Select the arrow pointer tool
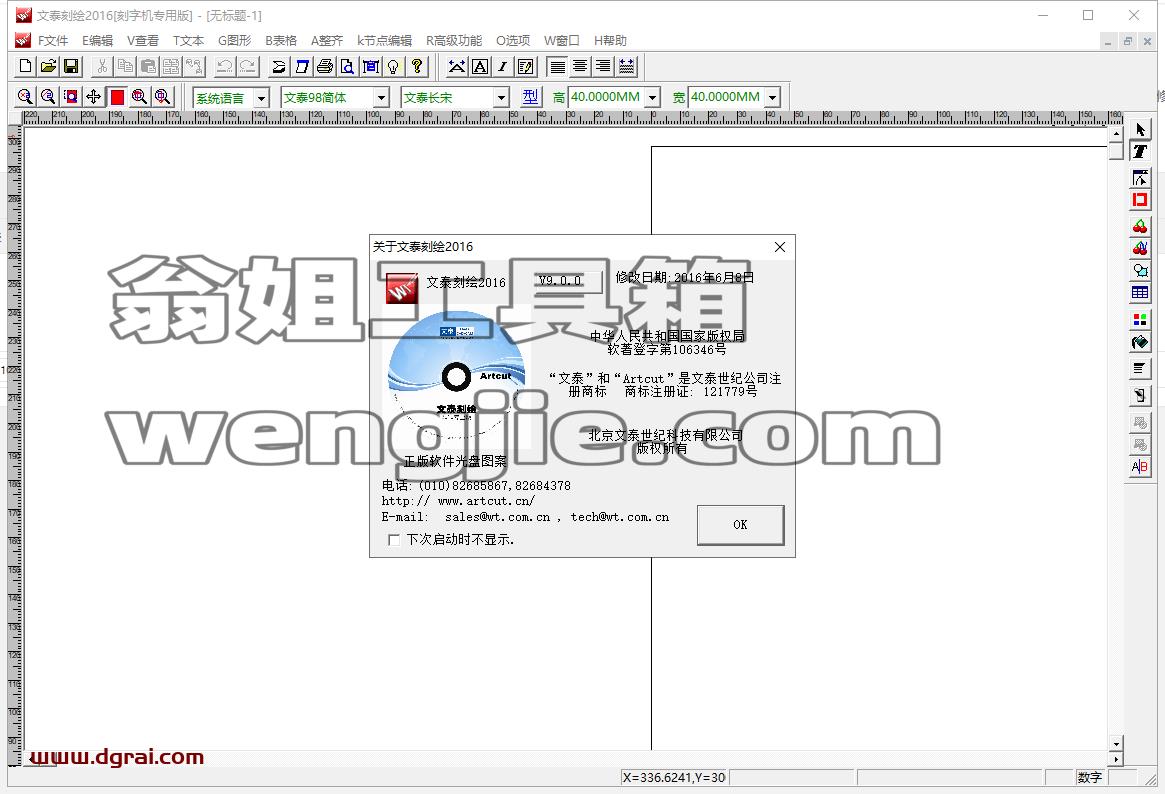Viewport: 1165px width, 794px height. point(1140,130)
